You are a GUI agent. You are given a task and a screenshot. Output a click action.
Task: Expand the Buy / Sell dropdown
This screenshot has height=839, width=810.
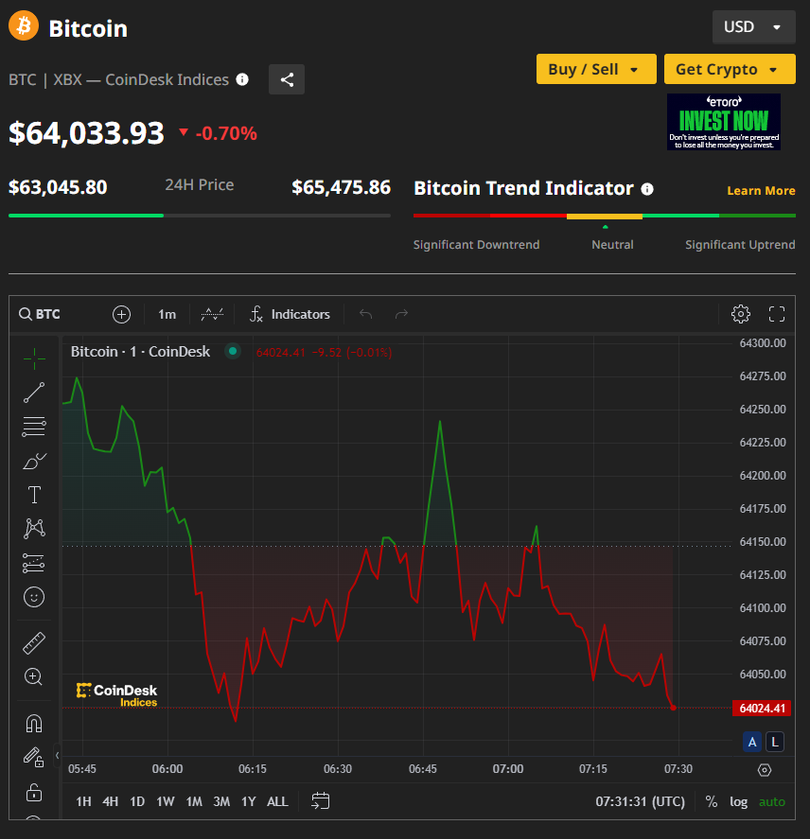tap(596, 69)
